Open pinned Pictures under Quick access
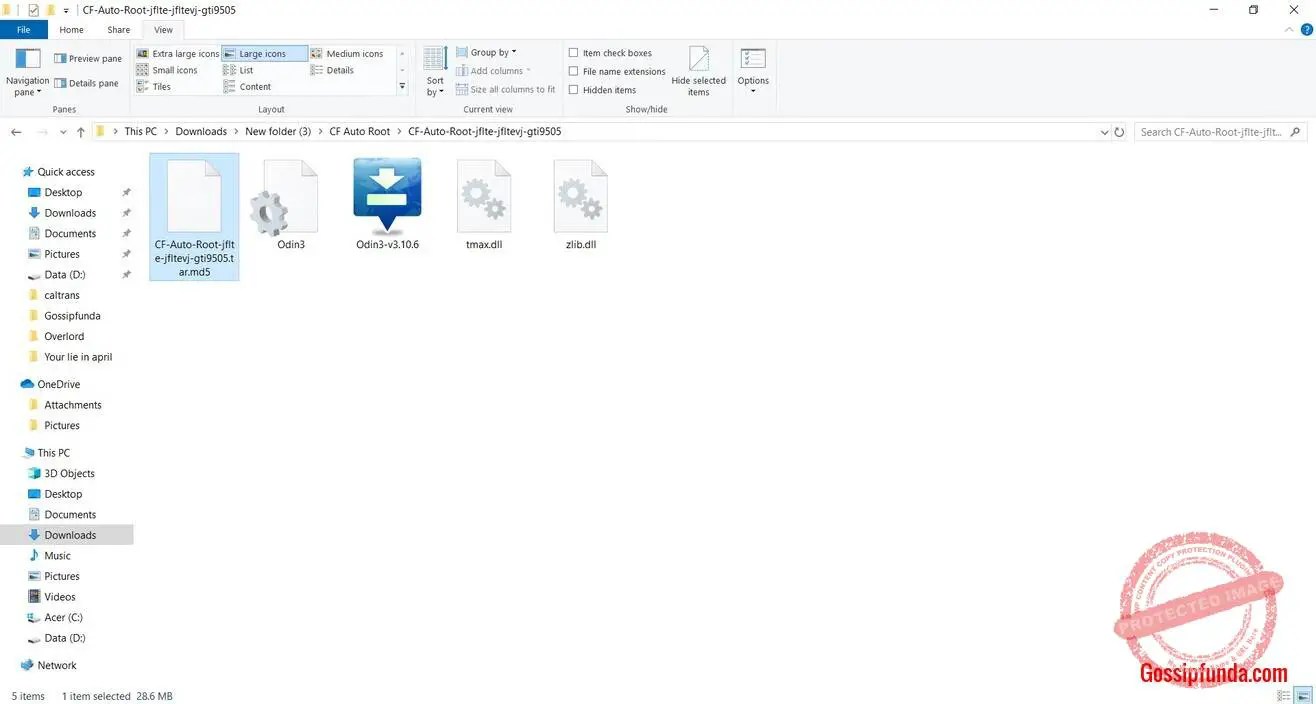 [62, 254]
